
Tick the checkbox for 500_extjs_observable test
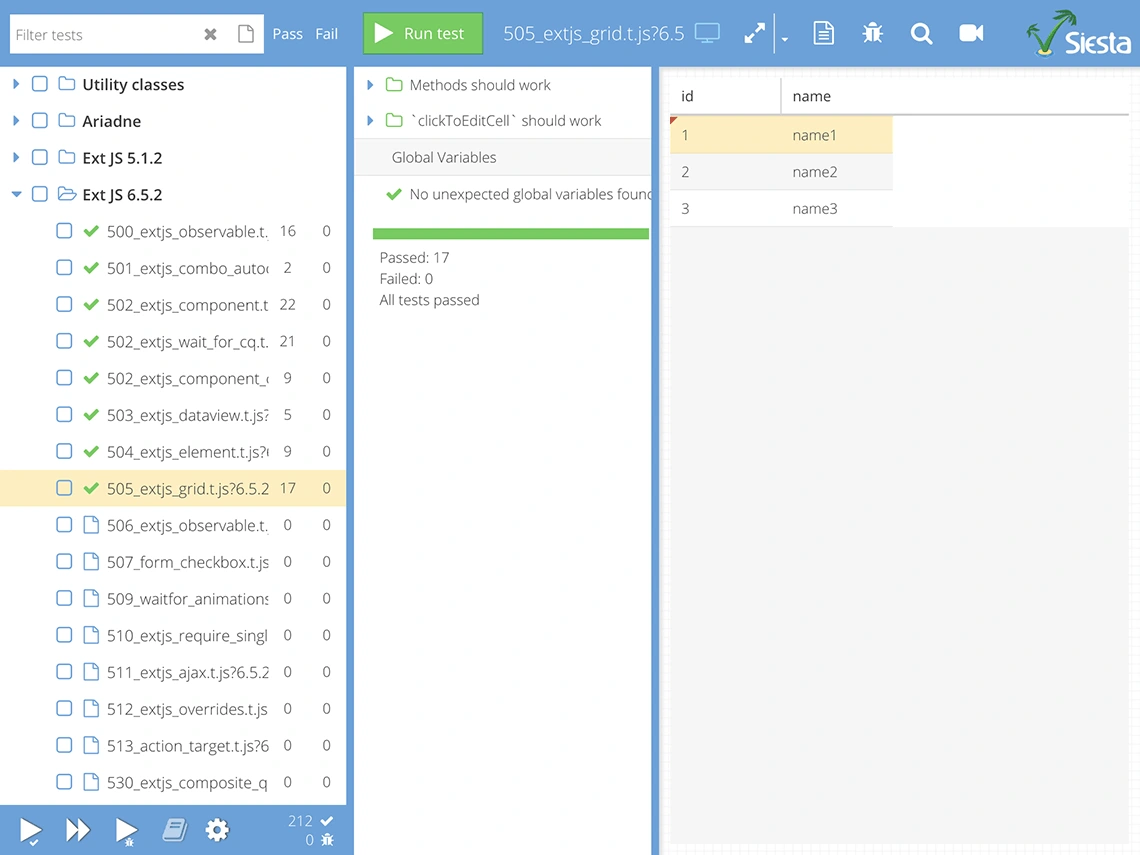(x=64, y=230)
